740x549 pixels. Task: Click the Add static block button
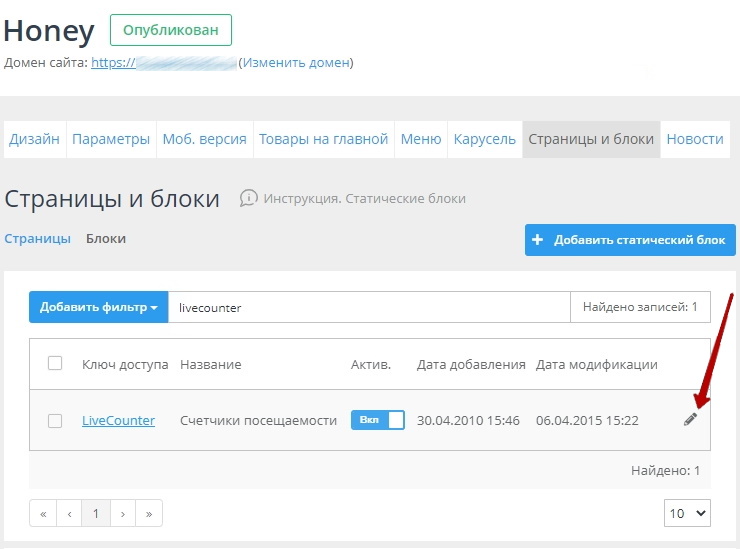tap(630, 240)
